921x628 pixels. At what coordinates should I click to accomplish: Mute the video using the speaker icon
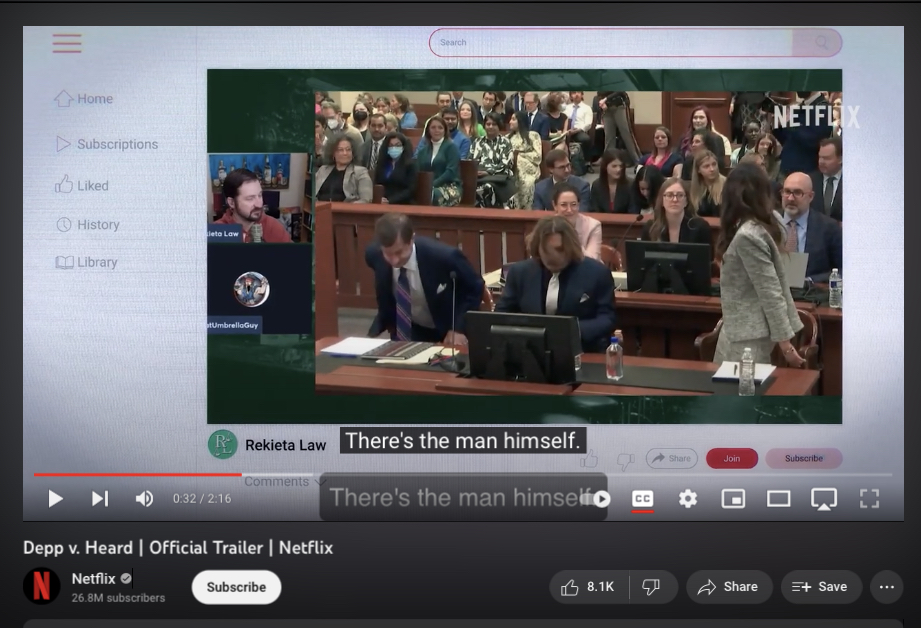[x=144, y=499]
